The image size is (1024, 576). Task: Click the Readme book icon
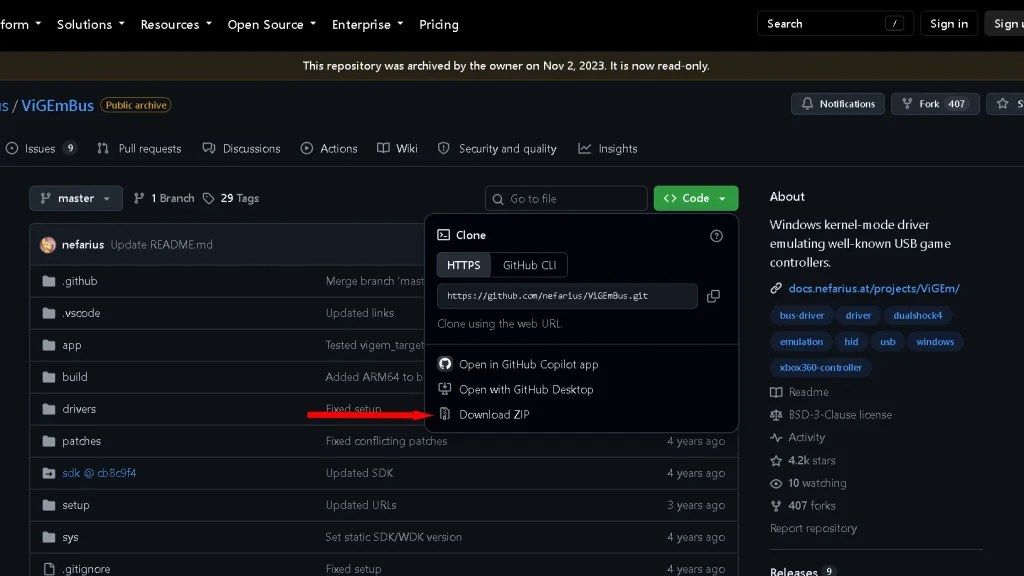point(776,392)
